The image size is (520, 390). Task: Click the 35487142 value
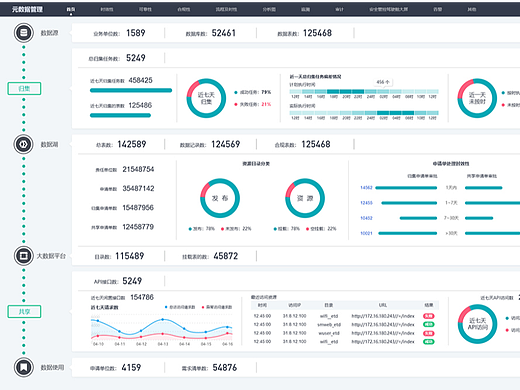(x=138, y=189)
